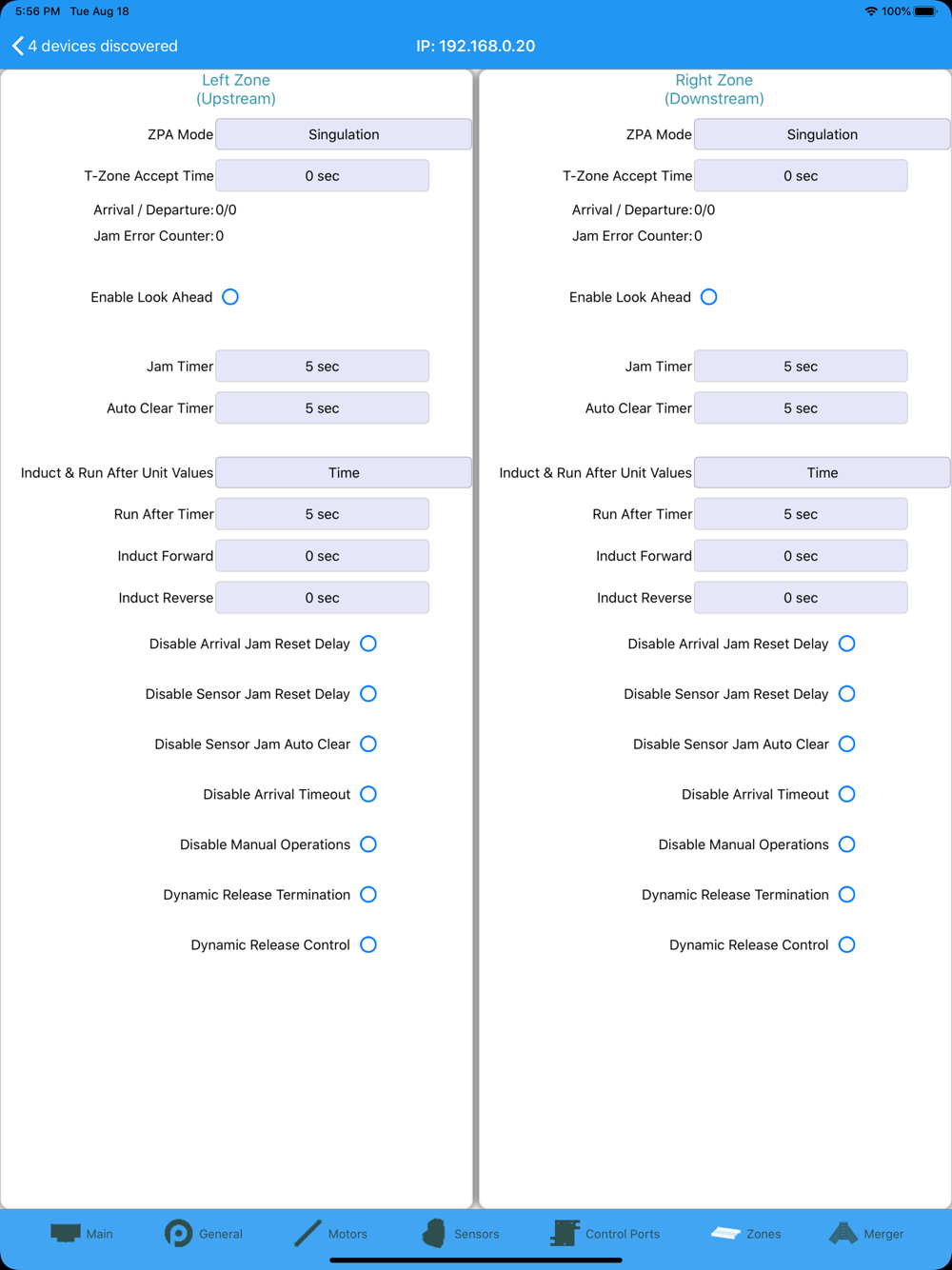Tap the Motors tab icon
The width and height of the screenshot is (952, 1270).
click(307, 1233)
